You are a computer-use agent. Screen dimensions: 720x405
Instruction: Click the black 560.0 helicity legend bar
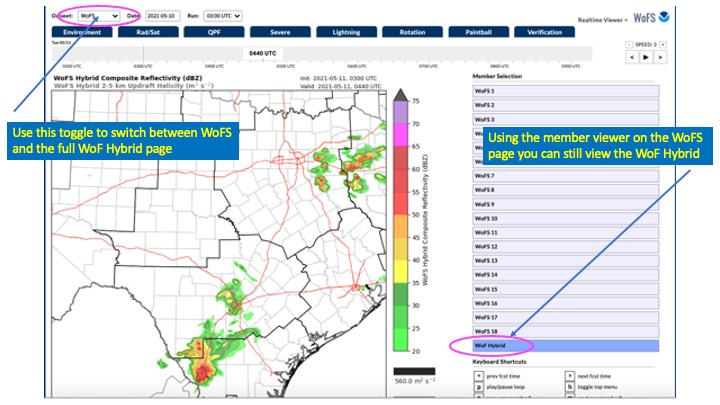click(x=414, y=371)
